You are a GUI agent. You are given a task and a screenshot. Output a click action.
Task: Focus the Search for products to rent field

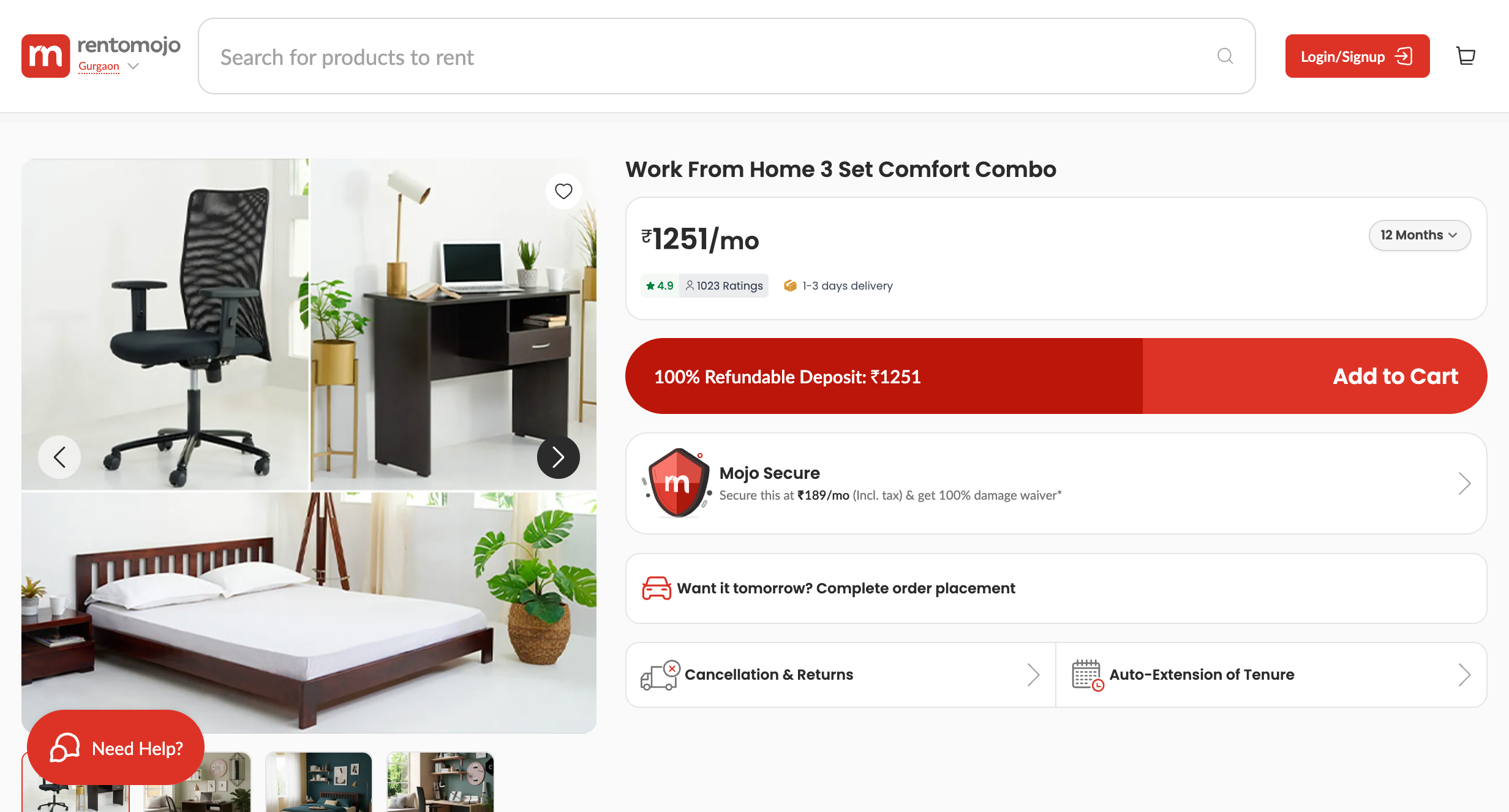[726, 56]
